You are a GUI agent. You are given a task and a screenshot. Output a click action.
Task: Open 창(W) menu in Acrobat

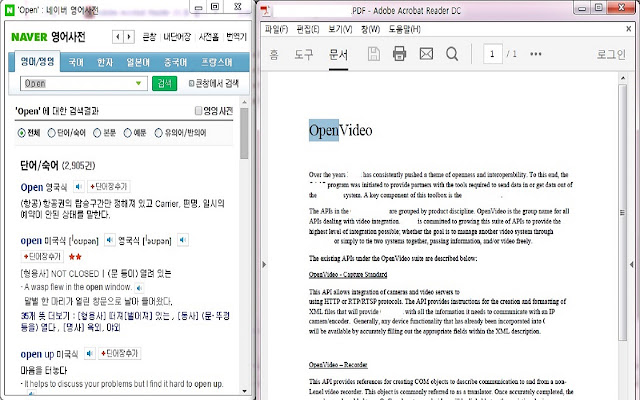pyautogui.click(x=370, y=29)
